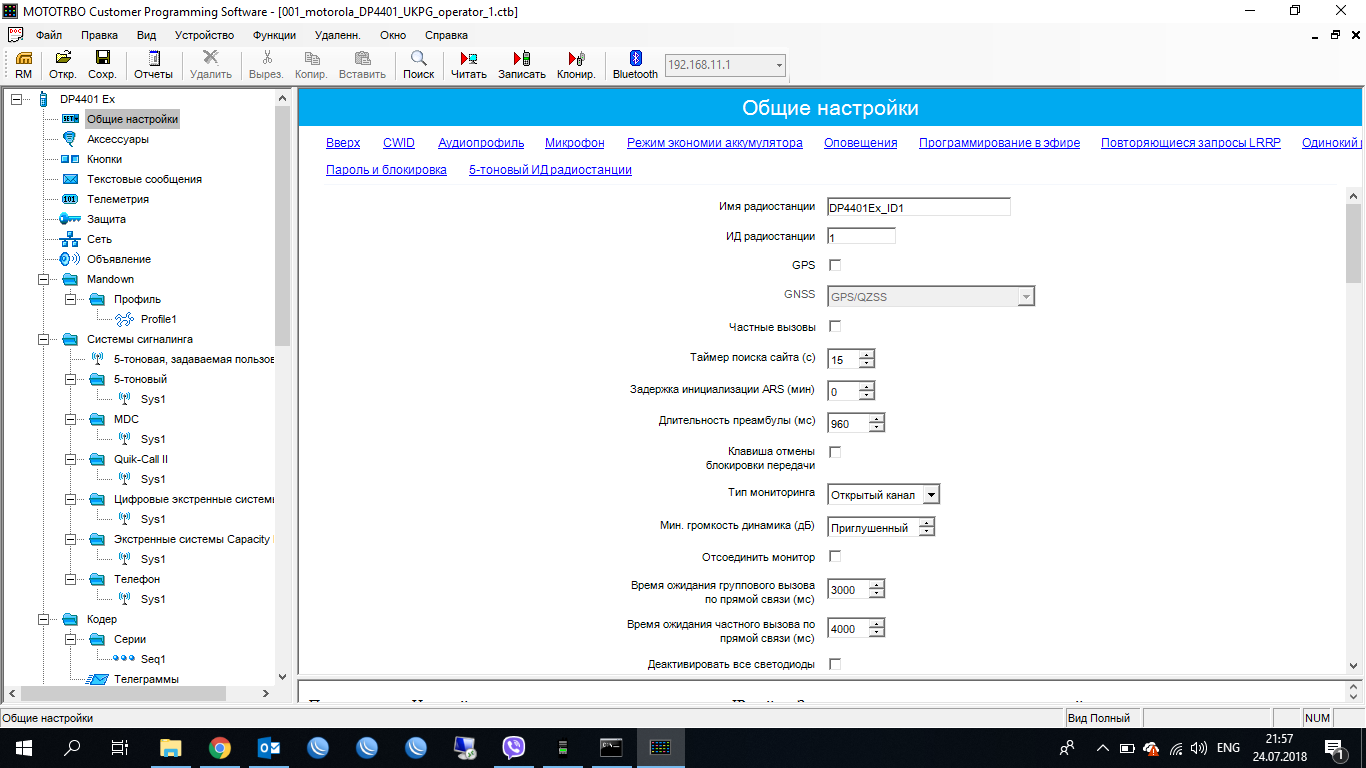The height and width of the screenshot is (768, 1366).
Task: Click the Поиск search icon
Action: point(419,65)
